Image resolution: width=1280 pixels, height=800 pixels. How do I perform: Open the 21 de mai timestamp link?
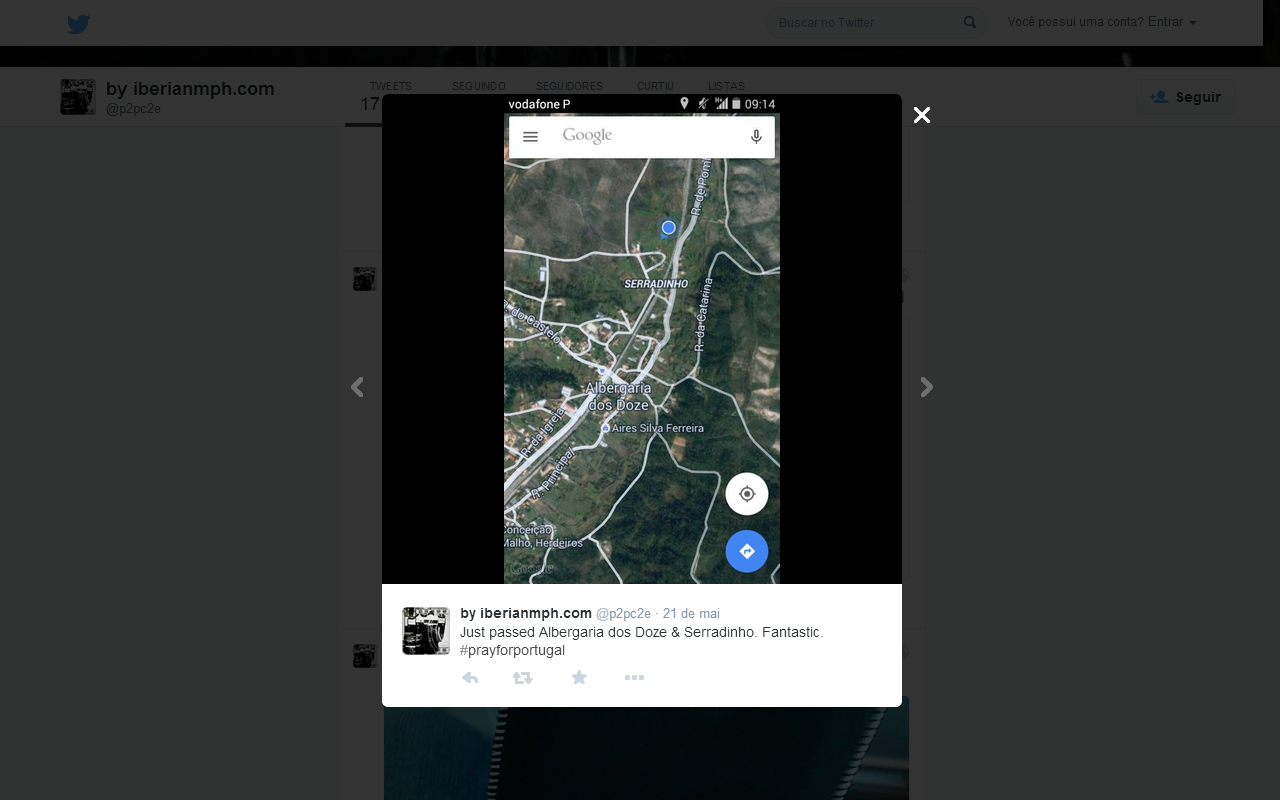click(x=691, y=614)
